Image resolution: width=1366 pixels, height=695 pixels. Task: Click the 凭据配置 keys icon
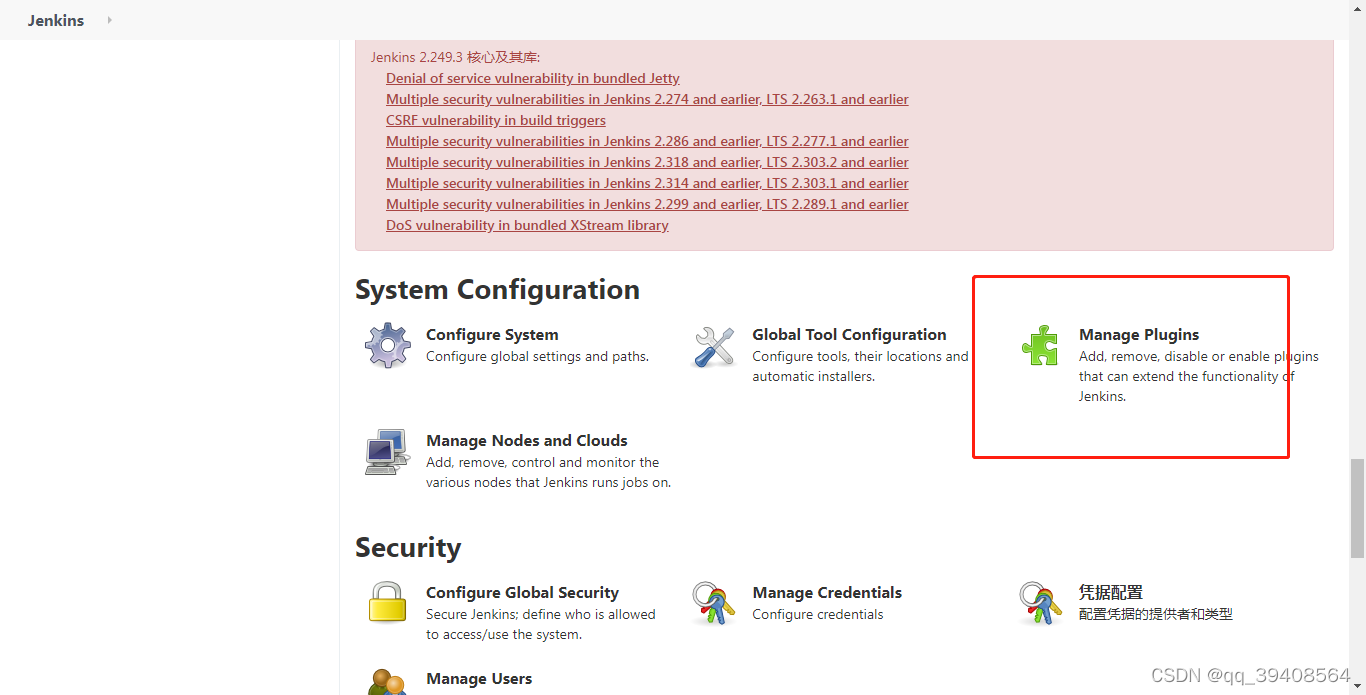(x=1040, y=603)
